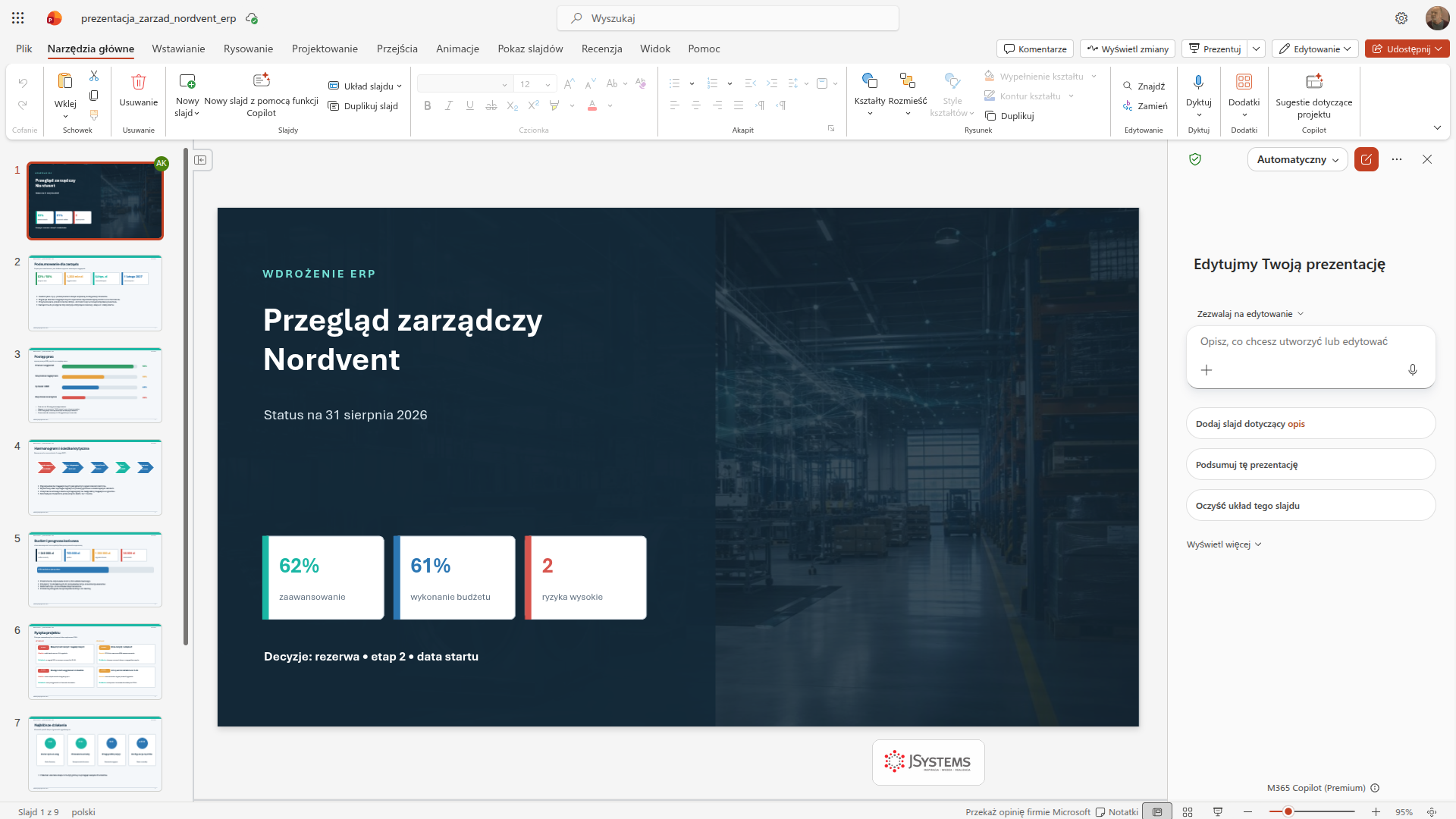Toggle center text alignment
The height and width of the screenshot is (819, 1456).
(x=696, y=105)
